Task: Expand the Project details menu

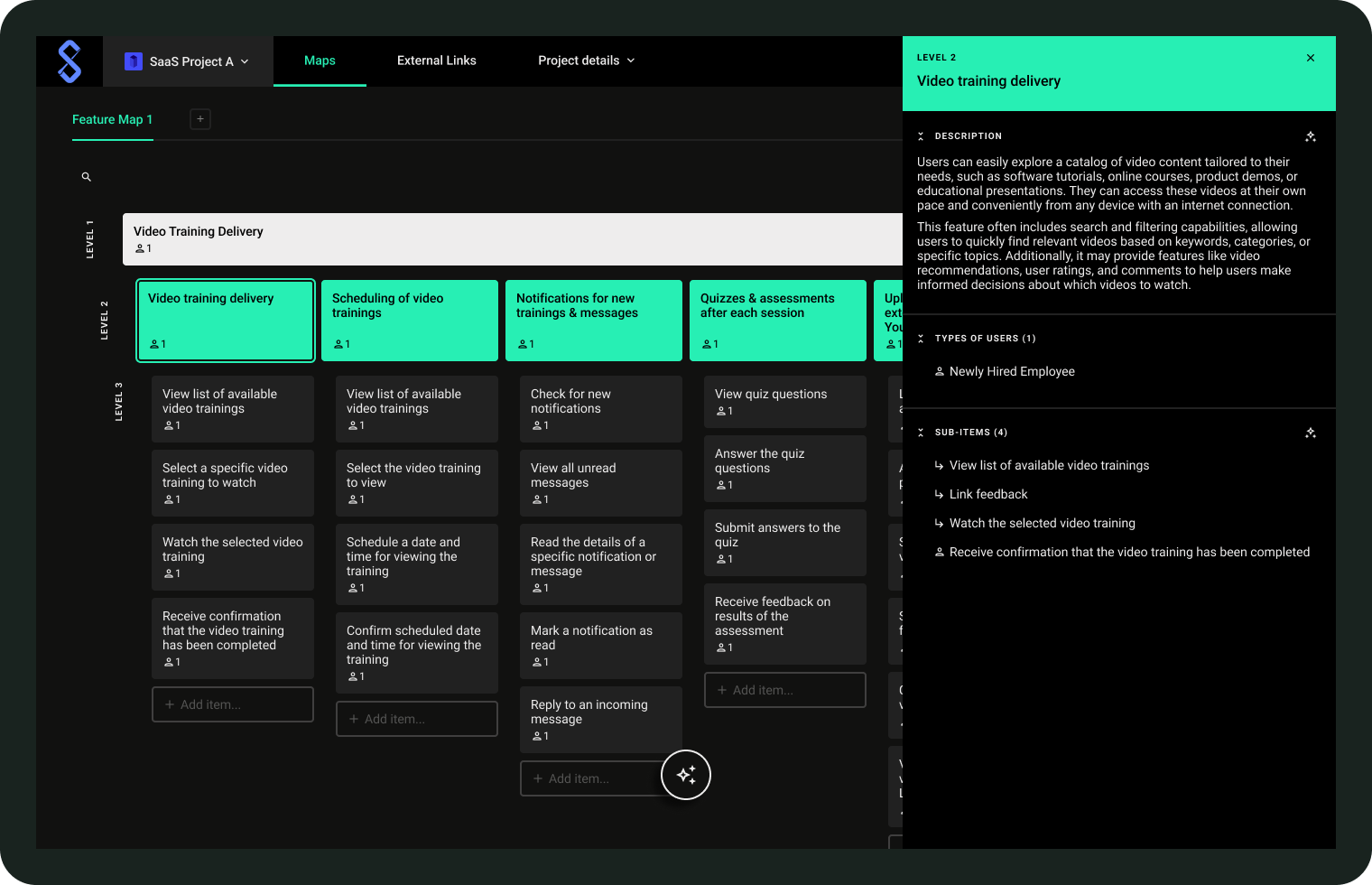Action: tap(586, 61)
